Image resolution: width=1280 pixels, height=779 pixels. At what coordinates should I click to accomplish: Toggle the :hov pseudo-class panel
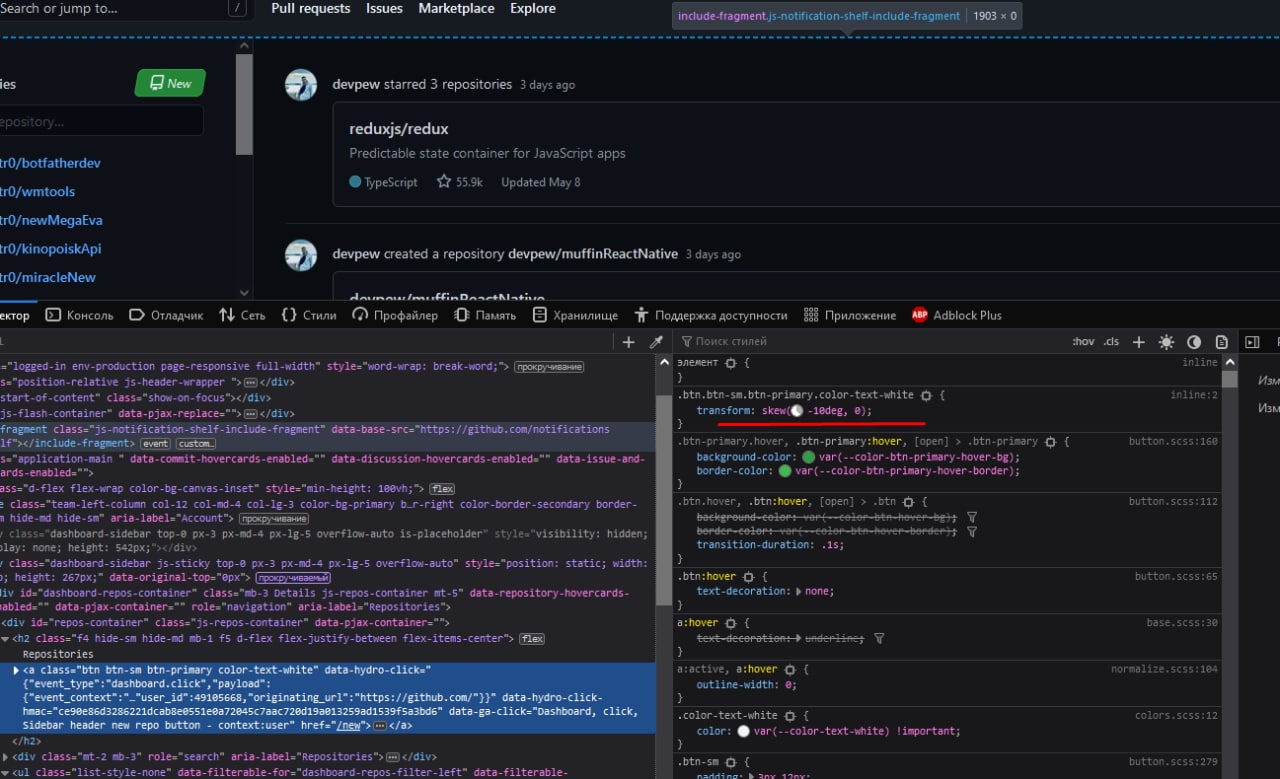click(x=1083, y=342)
